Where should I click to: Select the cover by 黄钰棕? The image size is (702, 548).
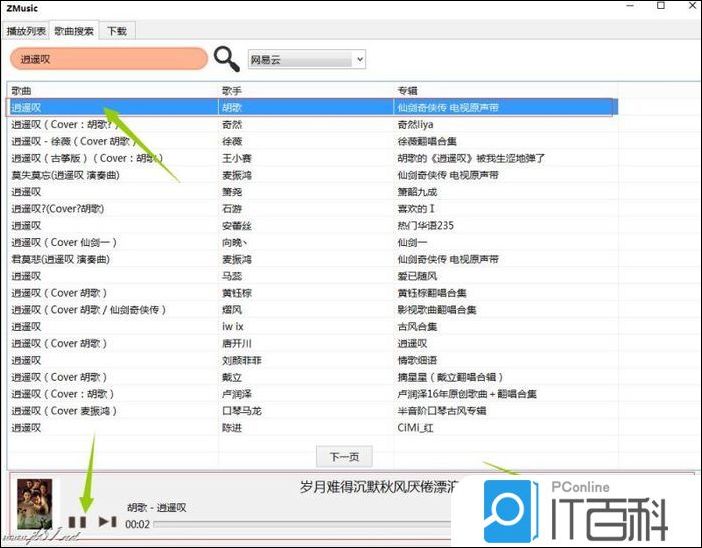[x=312, y=293]
